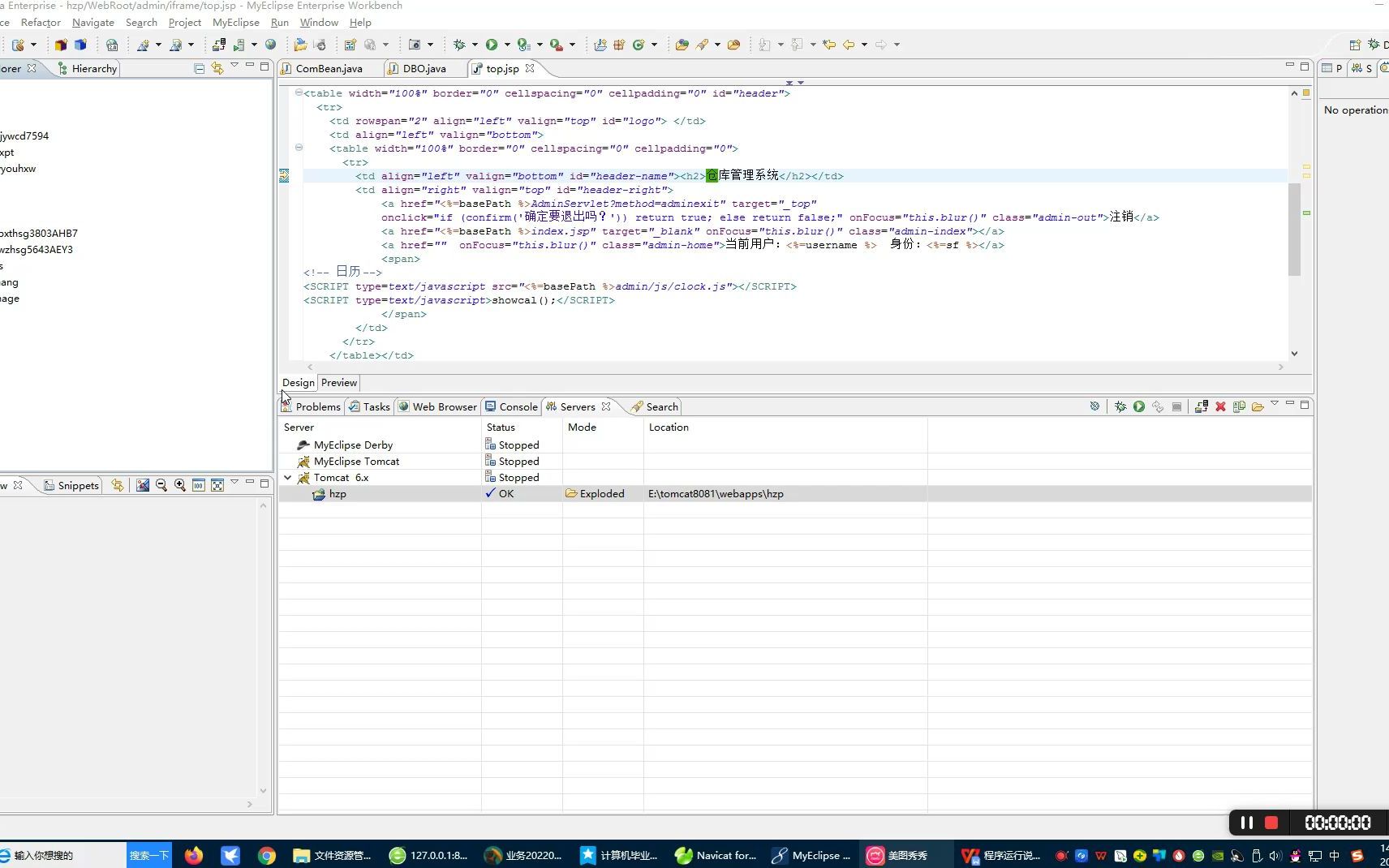Open the Debug button dropdown arrow
The image size is (1389, 868).
(475, 45)
